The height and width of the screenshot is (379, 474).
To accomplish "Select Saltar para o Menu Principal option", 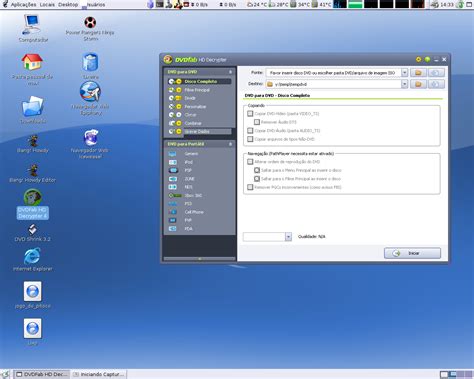I will pyautogui.click(x=257, y=170).
